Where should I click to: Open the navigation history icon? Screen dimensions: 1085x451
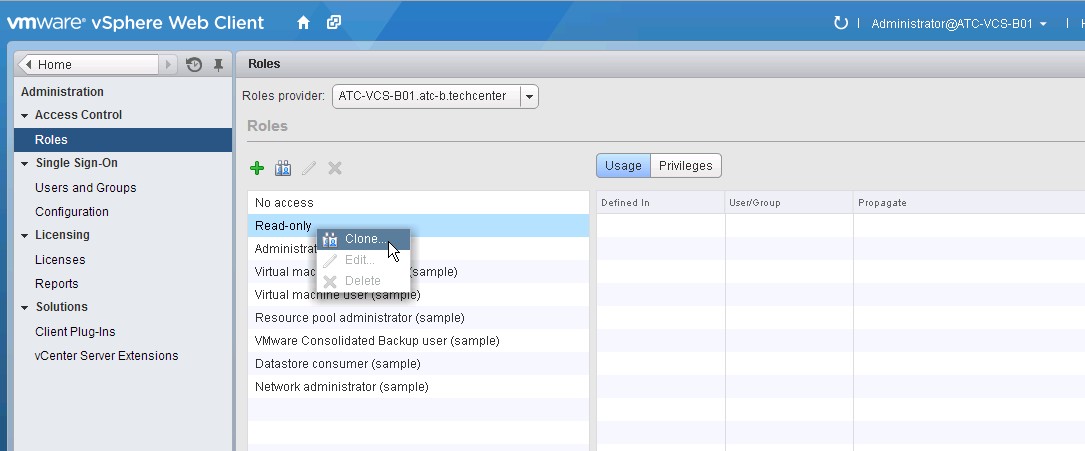[194, 65]
